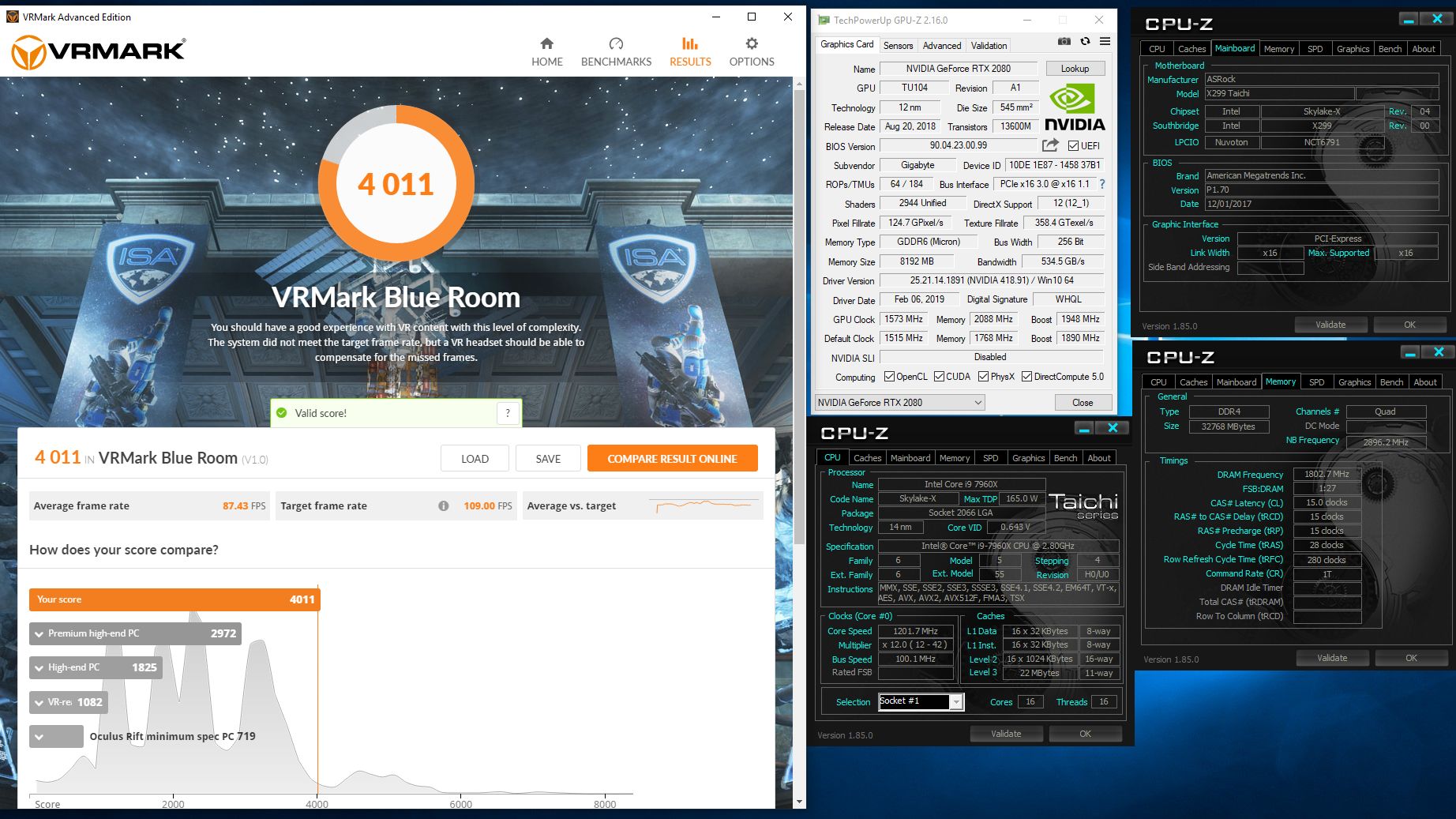Take GPU-Z screenshot with camera icon
The image size is (1456, 819).
pos(1064,41)
